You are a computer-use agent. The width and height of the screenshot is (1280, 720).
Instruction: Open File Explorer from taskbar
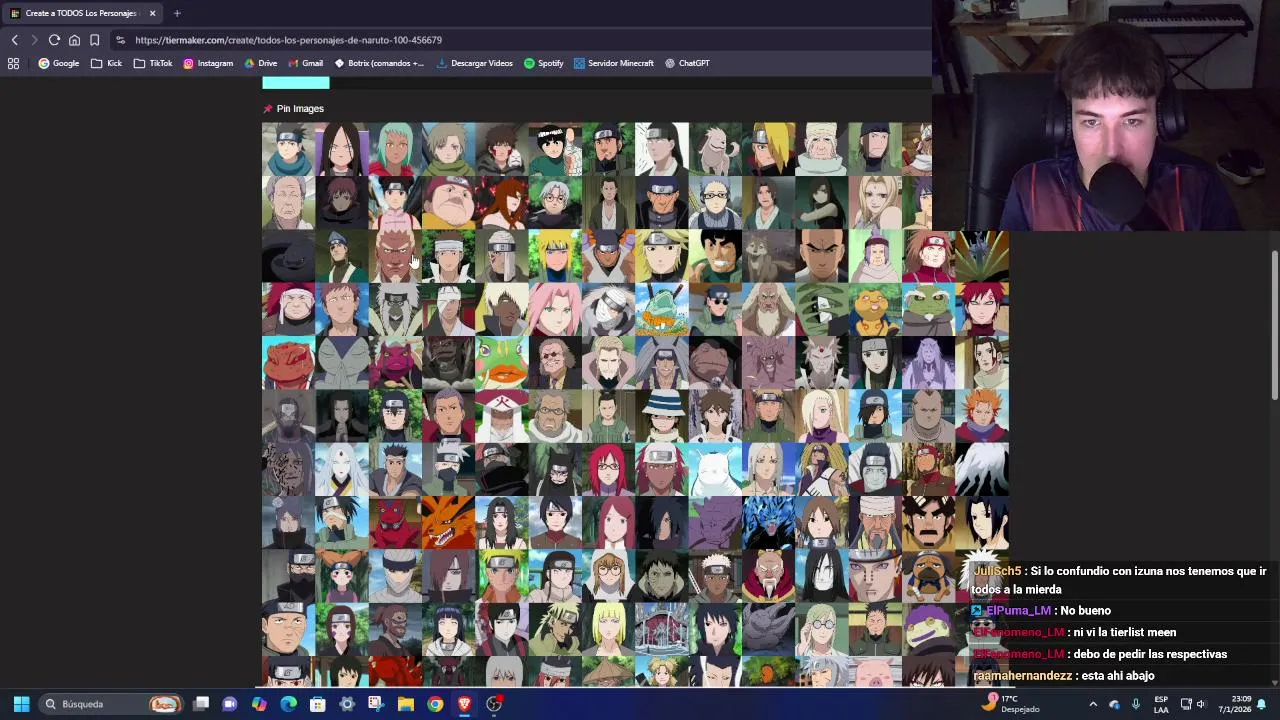point(406,704)
